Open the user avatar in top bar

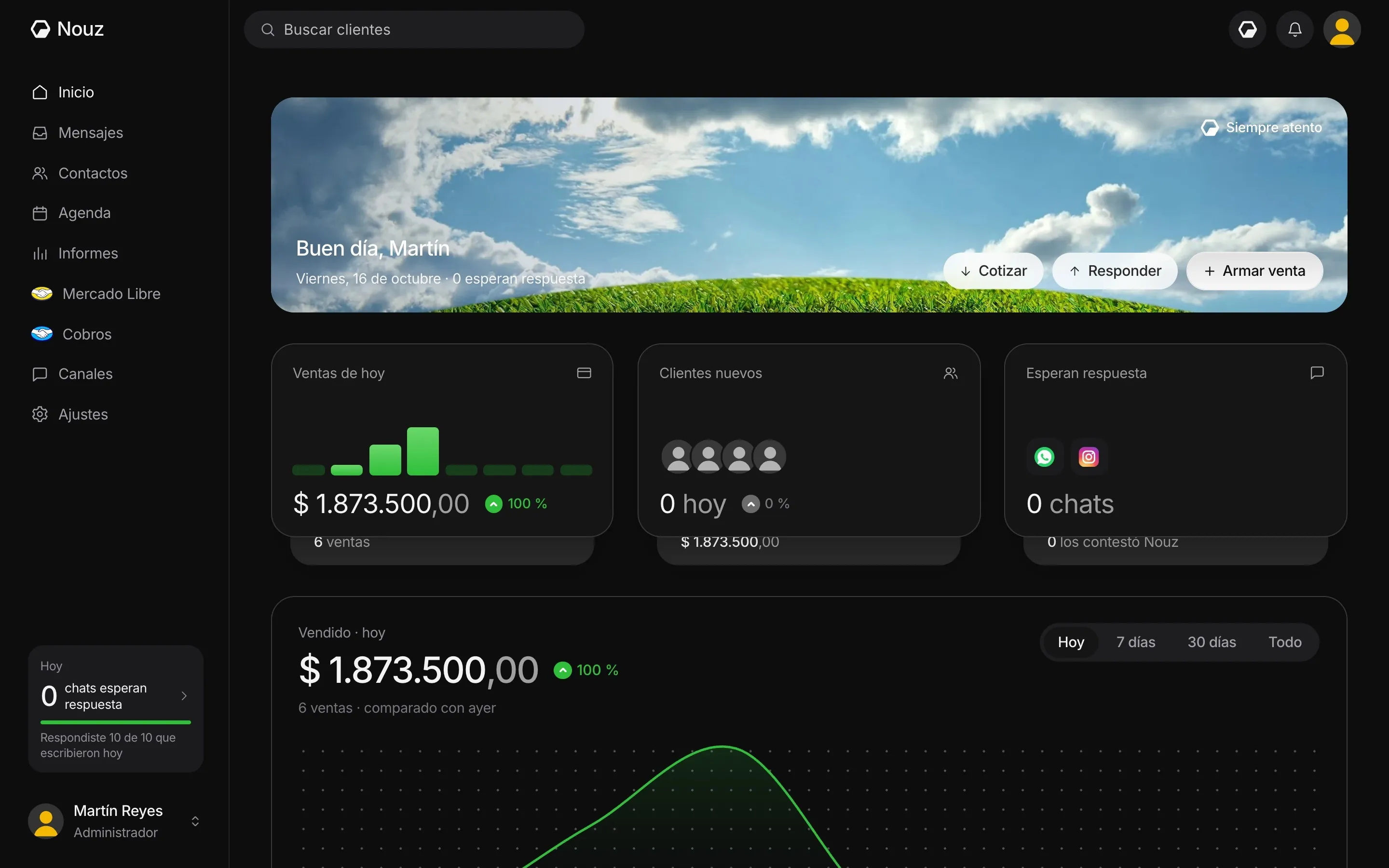(1341, 29)
